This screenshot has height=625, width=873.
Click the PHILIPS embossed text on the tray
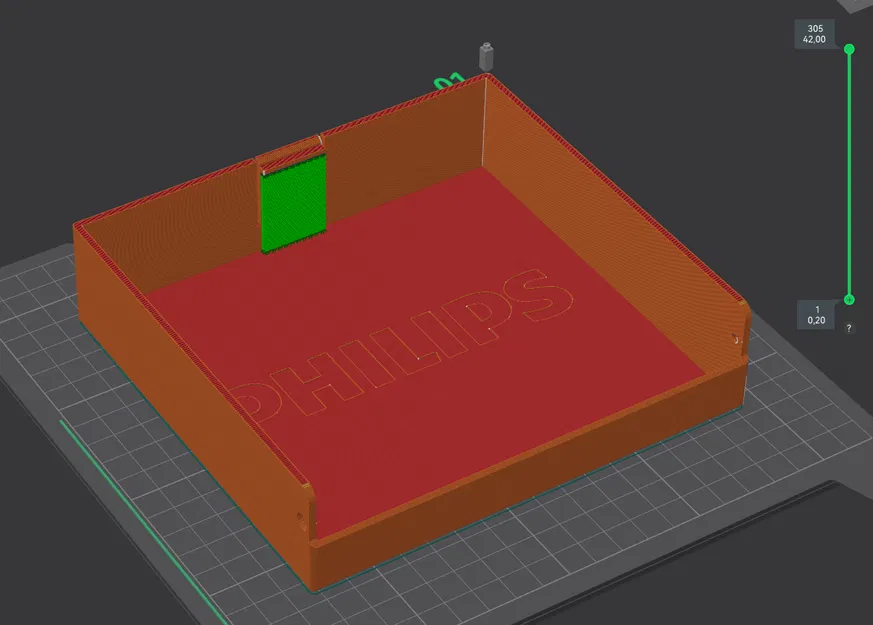pyautogui.click(x=402, y=346)
